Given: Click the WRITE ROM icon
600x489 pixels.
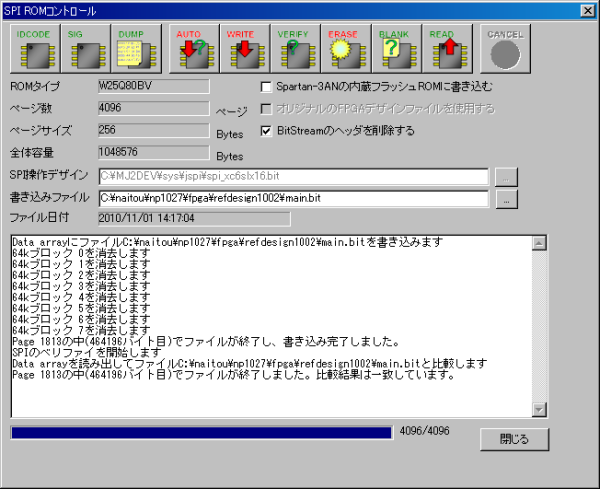Looking at the screenshot, I should [242, 50].
